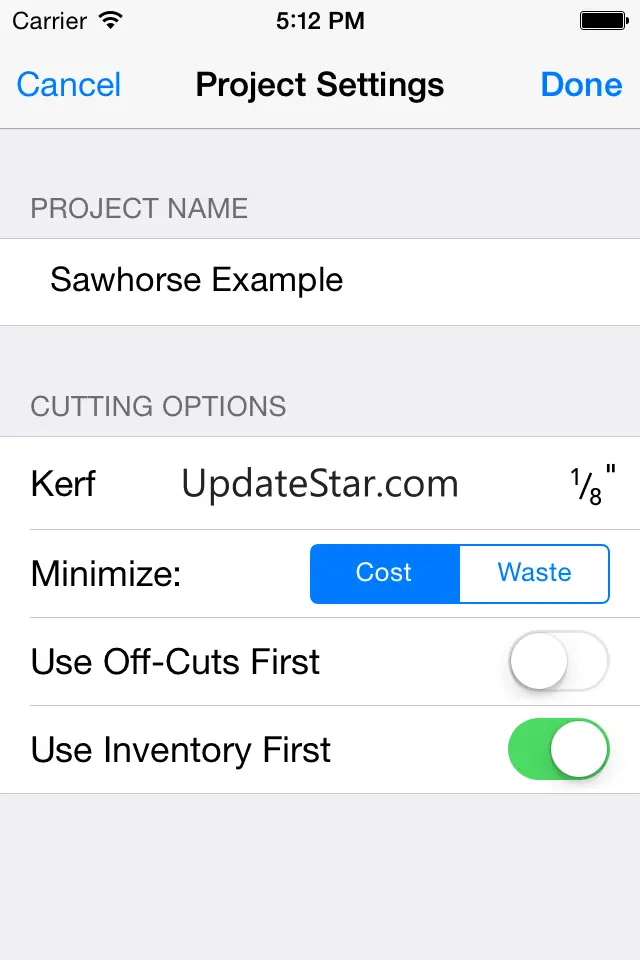The image size is (640, 960).
Task: Tap the Project Settings title
Action: 320,85
